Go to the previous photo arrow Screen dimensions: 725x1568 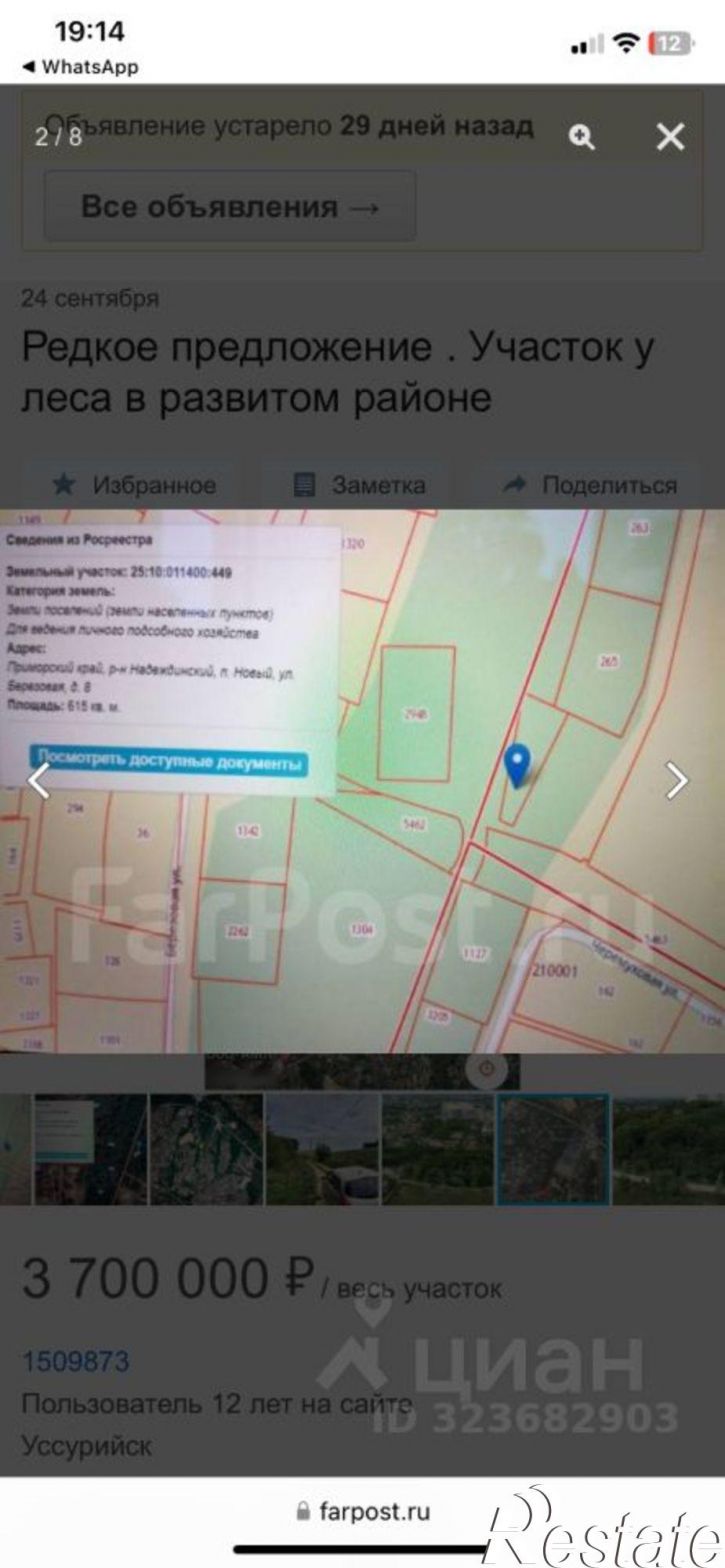click(x=37, y=781)
